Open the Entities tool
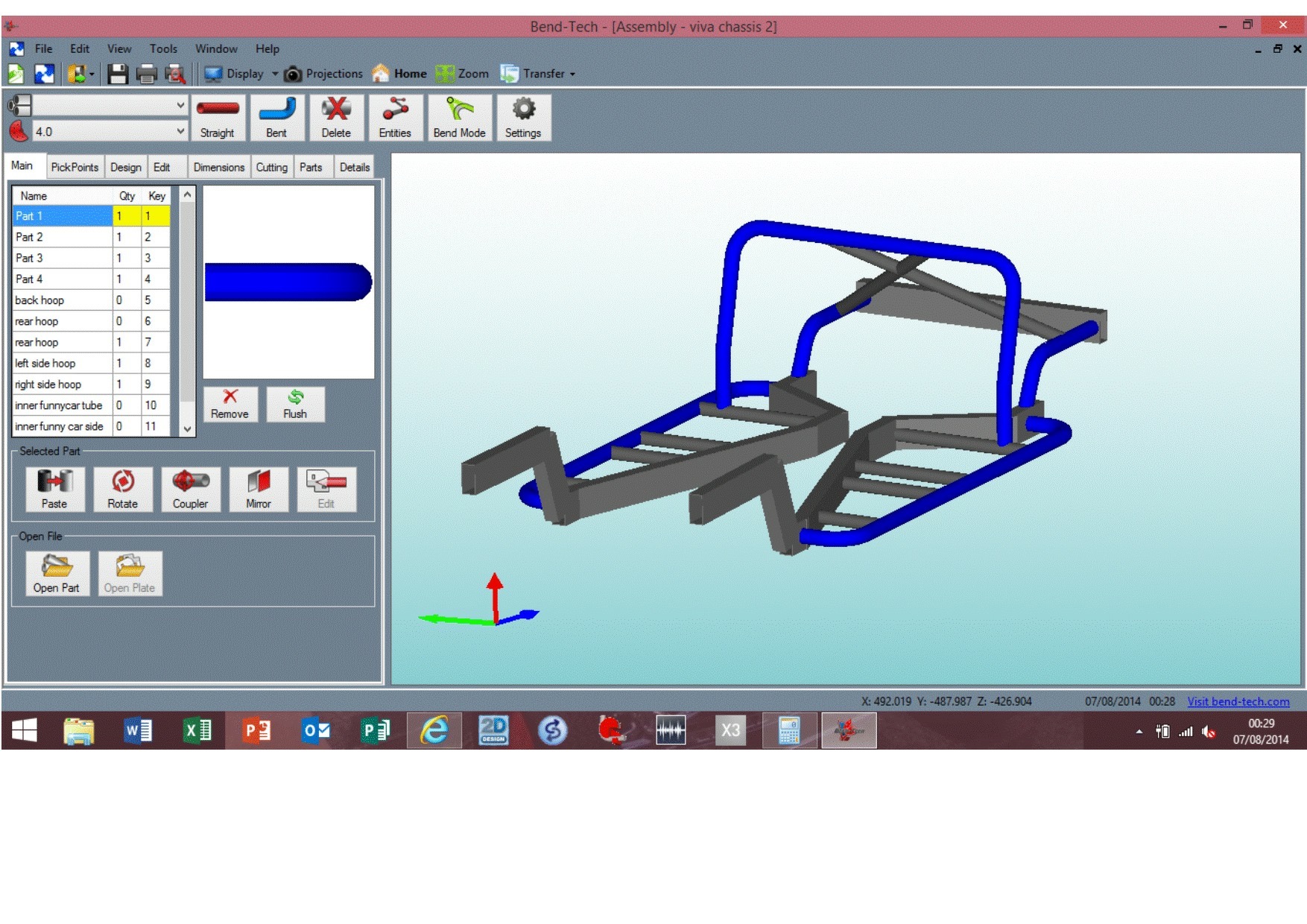1307x924 pixels. click(x=395, y=118)
